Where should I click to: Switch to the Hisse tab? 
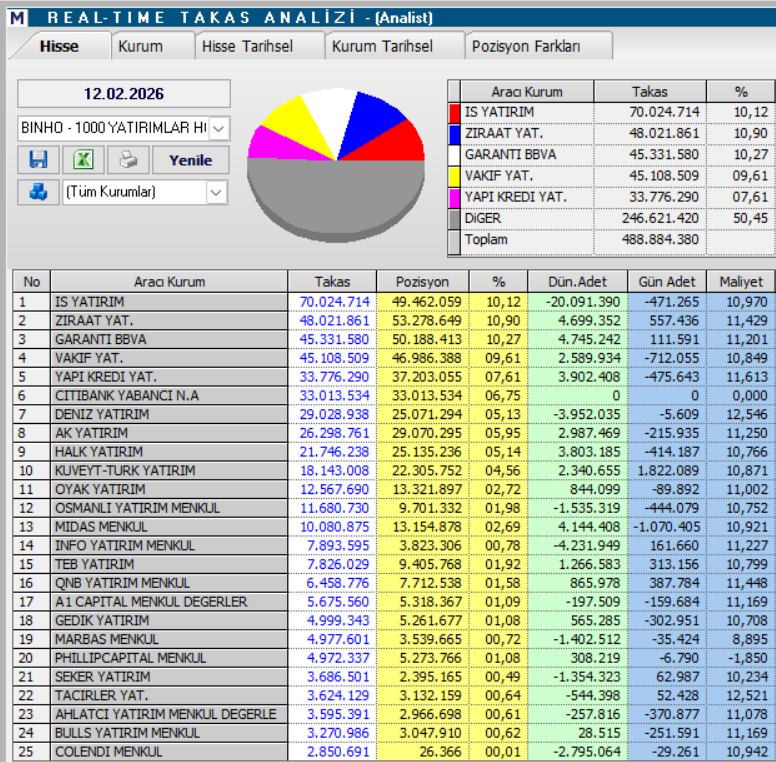(59, 46)
